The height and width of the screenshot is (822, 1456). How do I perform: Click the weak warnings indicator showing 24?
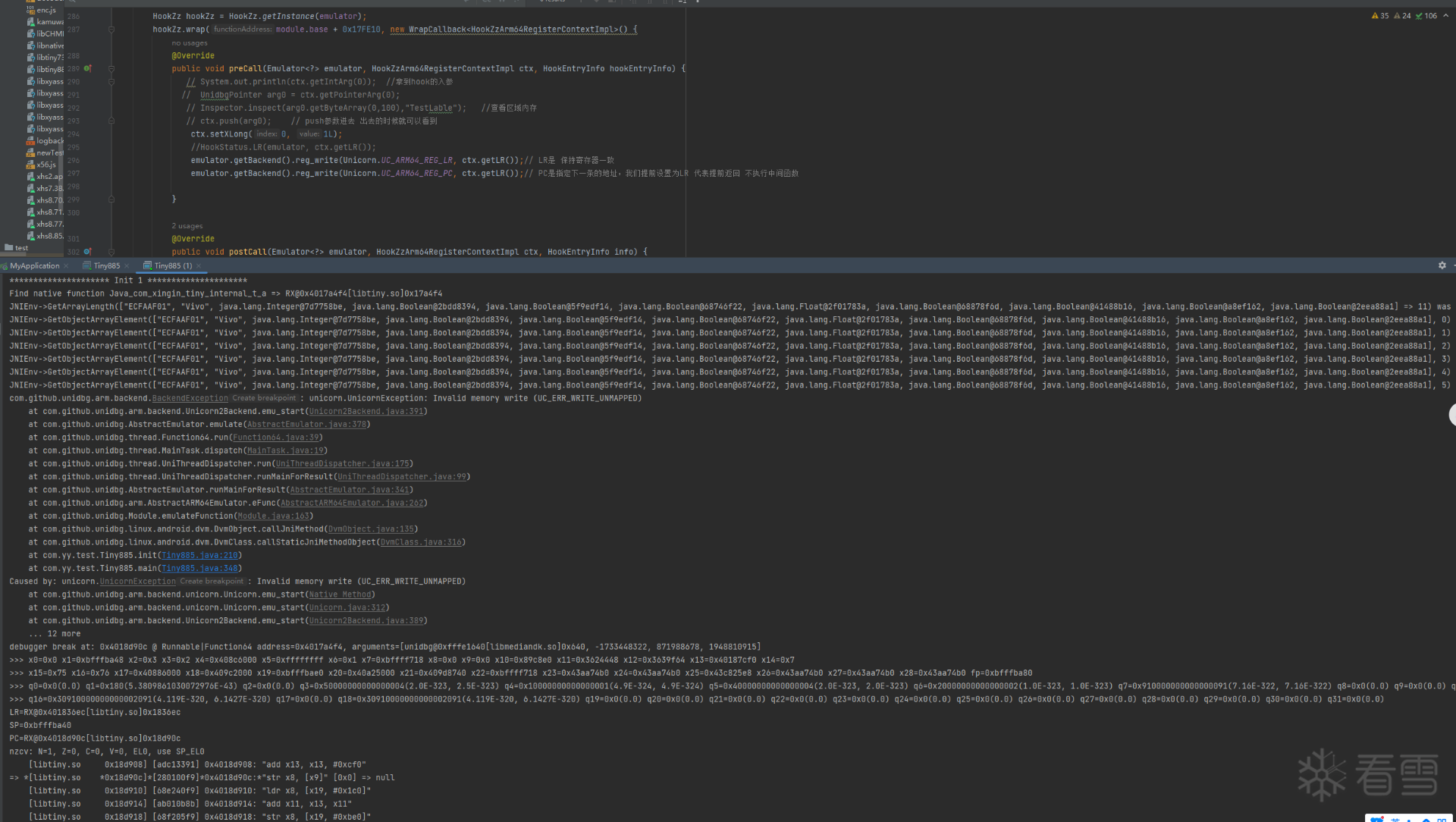(x=1402, y=16)
